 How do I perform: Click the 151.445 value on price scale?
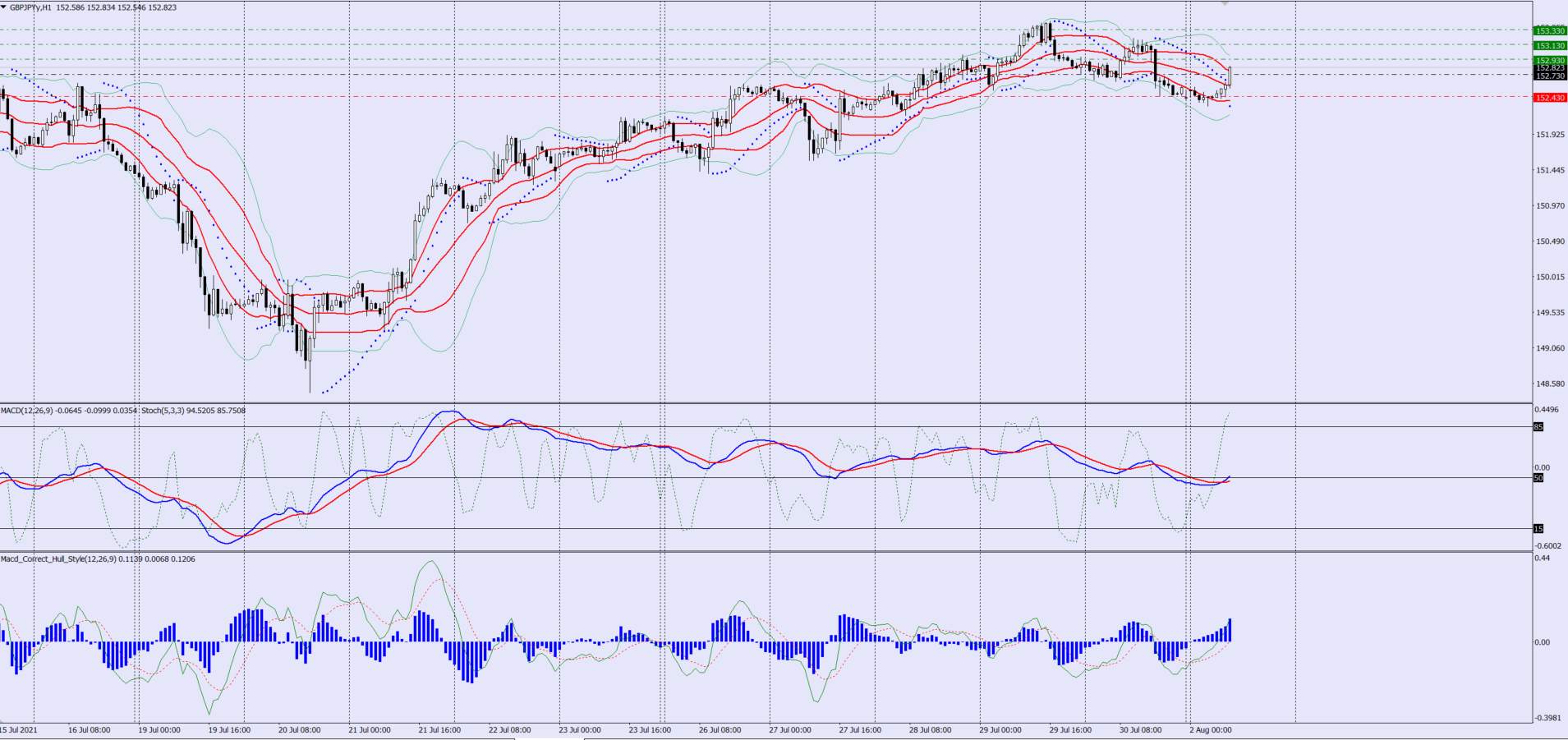pyautogui.click(x=1550, y=170)
